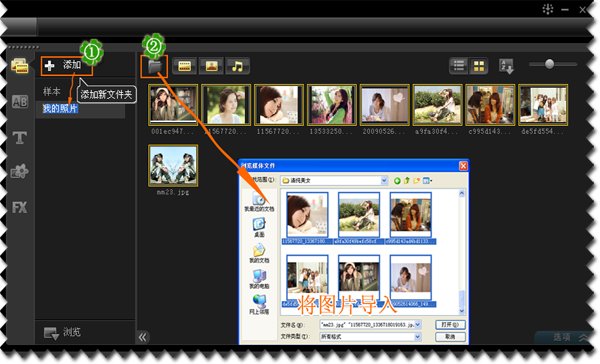The height and width of the screenshot is (364, 600).
Task: Click the import media files folder icon
Action: point(154,67)
